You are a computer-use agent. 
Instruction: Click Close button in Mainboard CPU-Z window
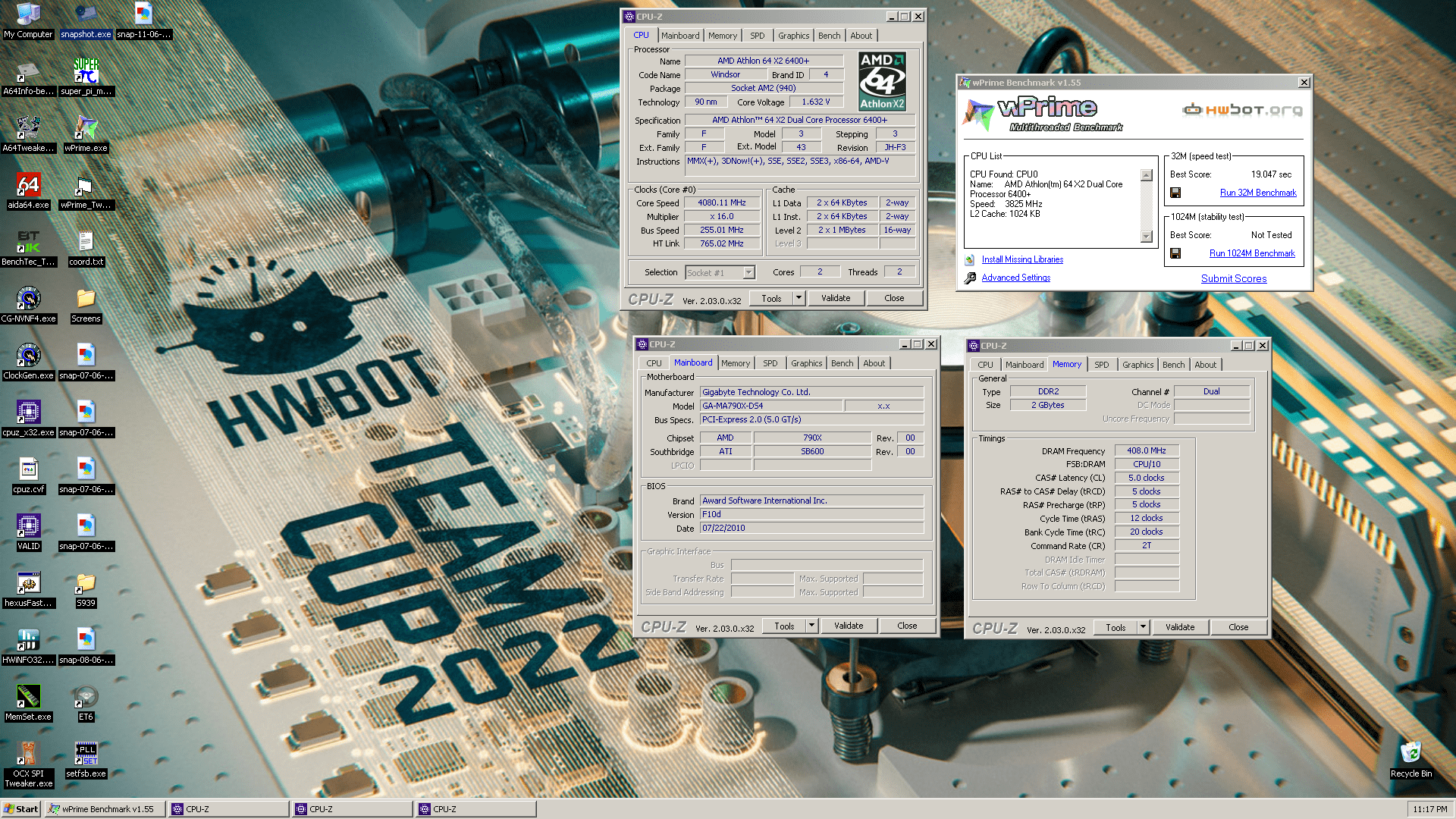[x=907, y=626]
